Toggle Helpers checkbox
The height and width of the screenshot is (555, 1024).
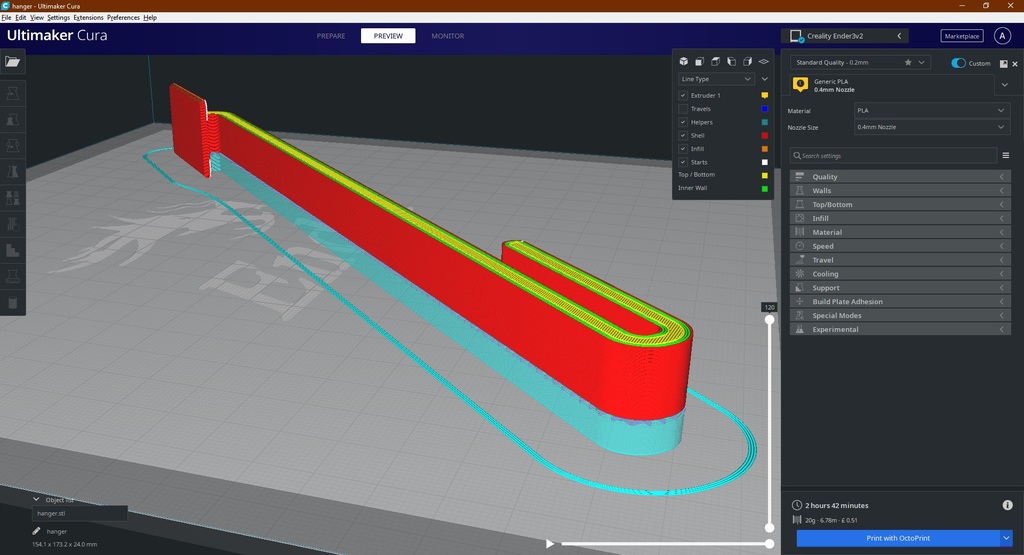[x=683, y=122]
